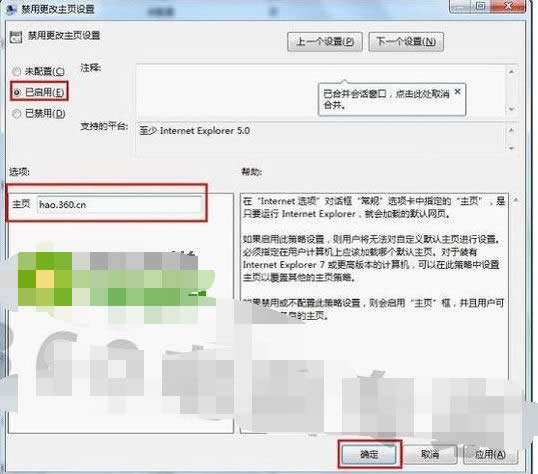The height and width of the screenshot is (474, 538).
Task: Select the 未配置(C) radio button
Action: coord(16,71)
